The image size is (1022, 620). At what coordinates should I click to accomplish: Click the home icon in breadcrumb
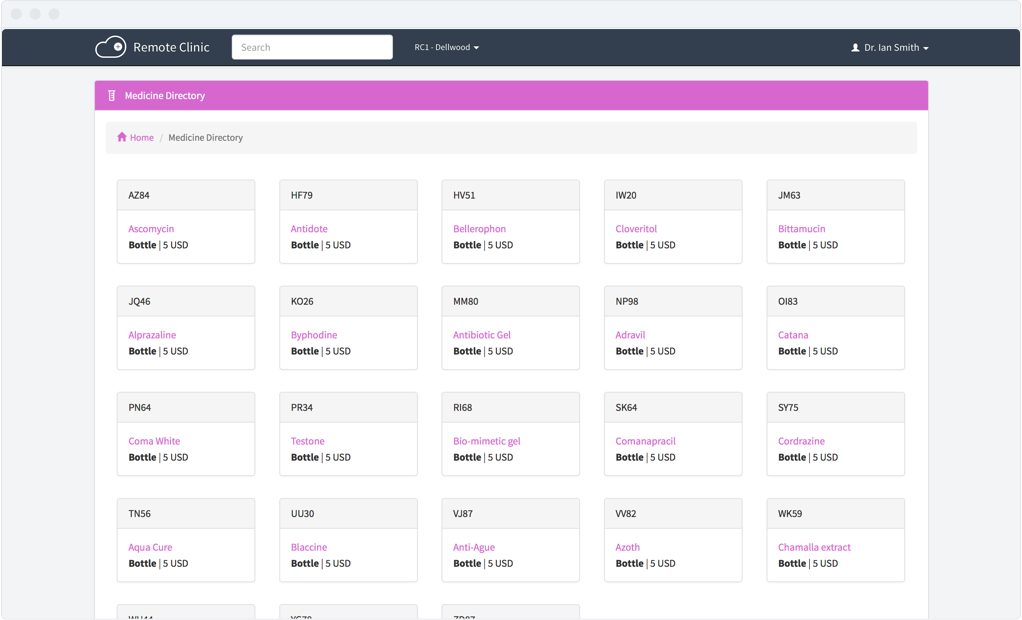pyautogui.click(x=122, y=137)
